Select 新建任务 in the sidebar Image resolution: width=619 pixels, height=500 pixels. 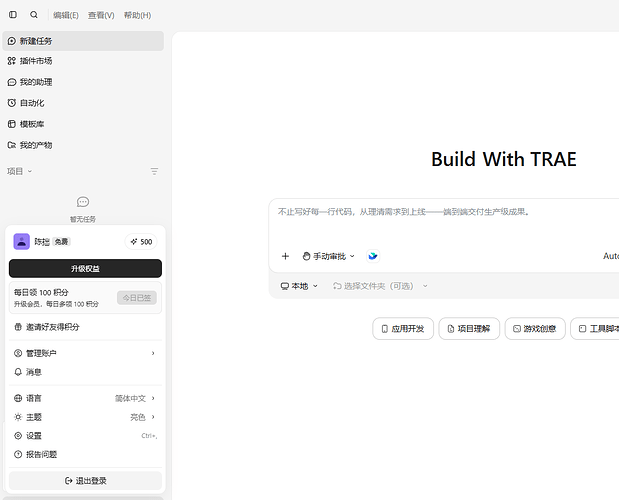(x=83, y=41)
